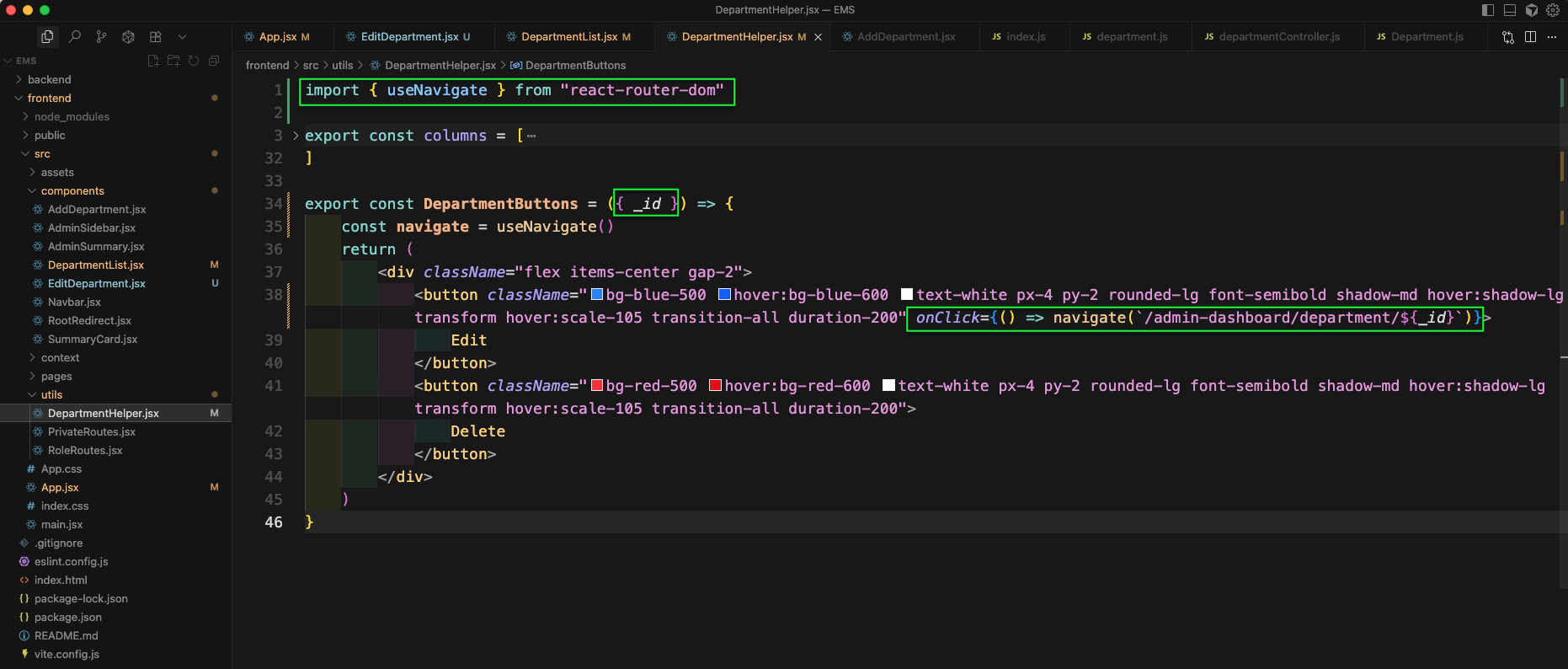Click the bg-red-500 color swatch
The height and width of the screenshot is (669, 1568).
click(597, 386)
